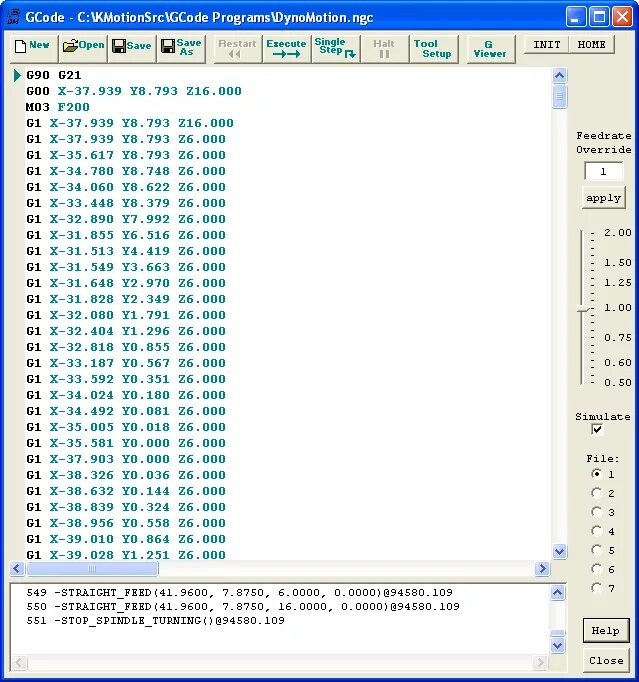Run a Single Step of the program

335,49
